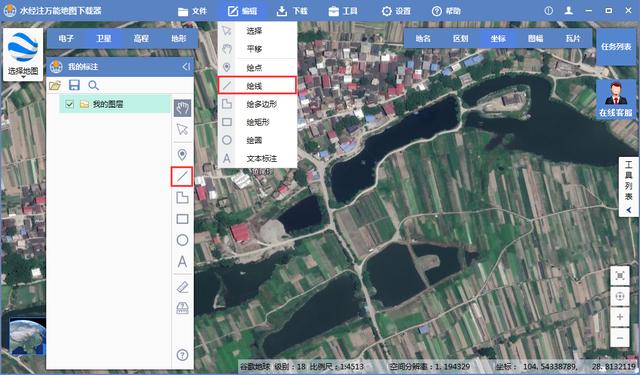640x375 pixels.
Task: Switch to 高程 map type
Action: (x=141, y=38)
